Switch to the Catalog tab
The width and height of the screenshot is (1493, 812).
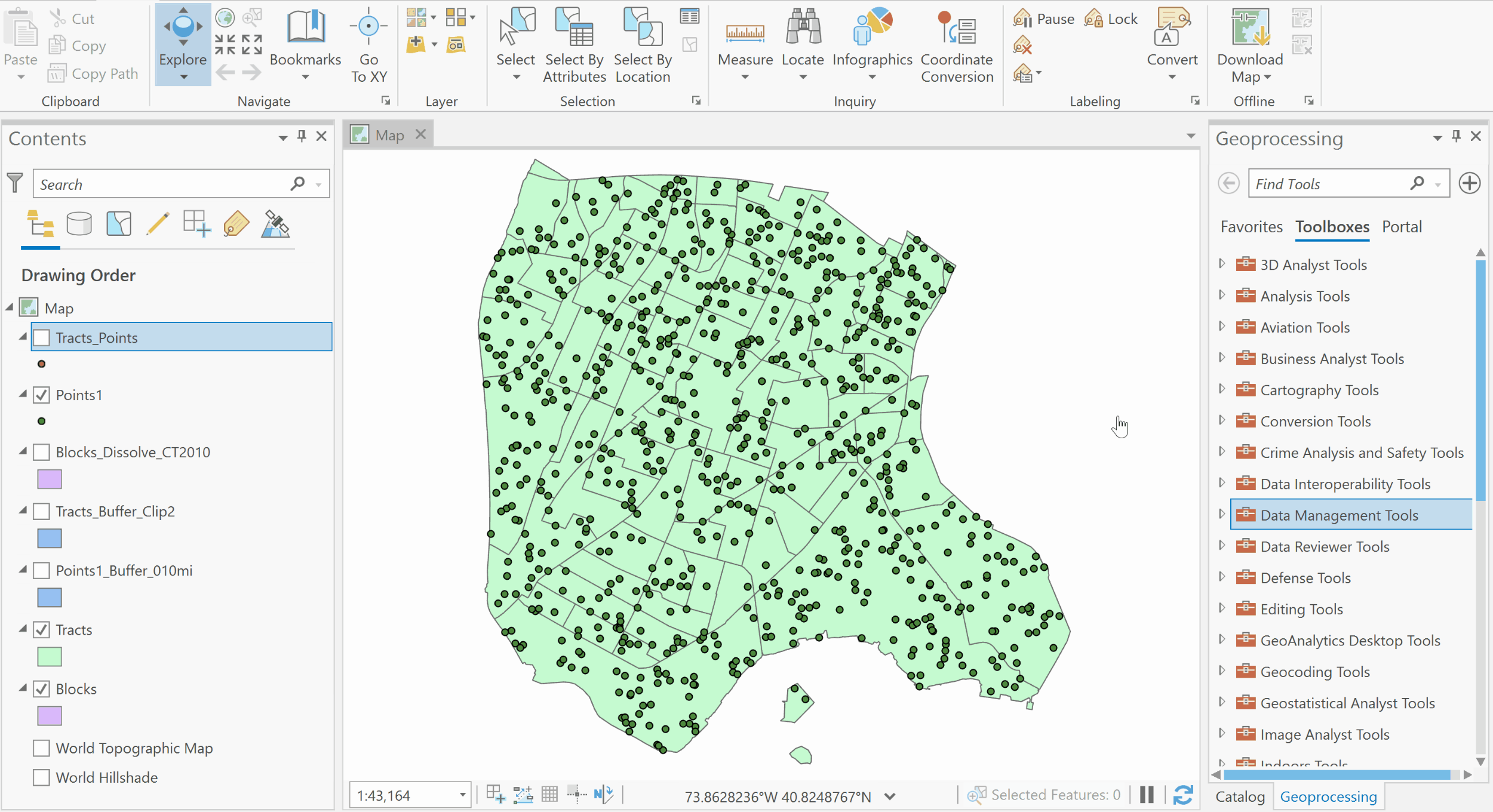[x=1240, y=796]
